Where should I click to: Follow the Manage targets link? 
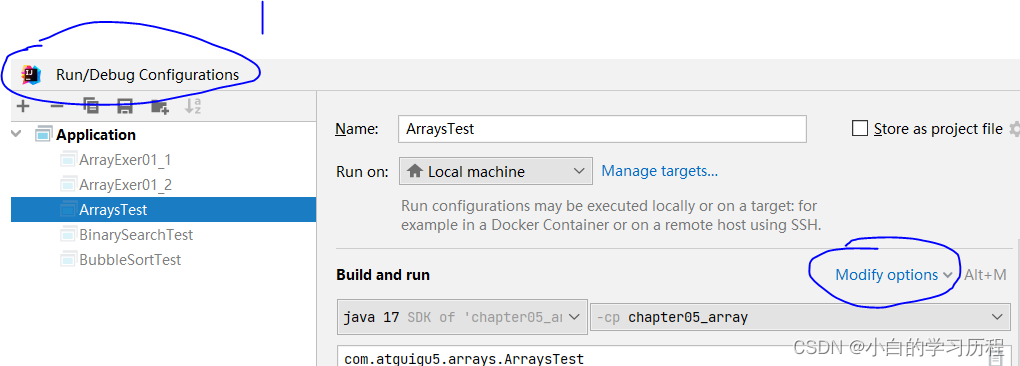coord(660,171)
